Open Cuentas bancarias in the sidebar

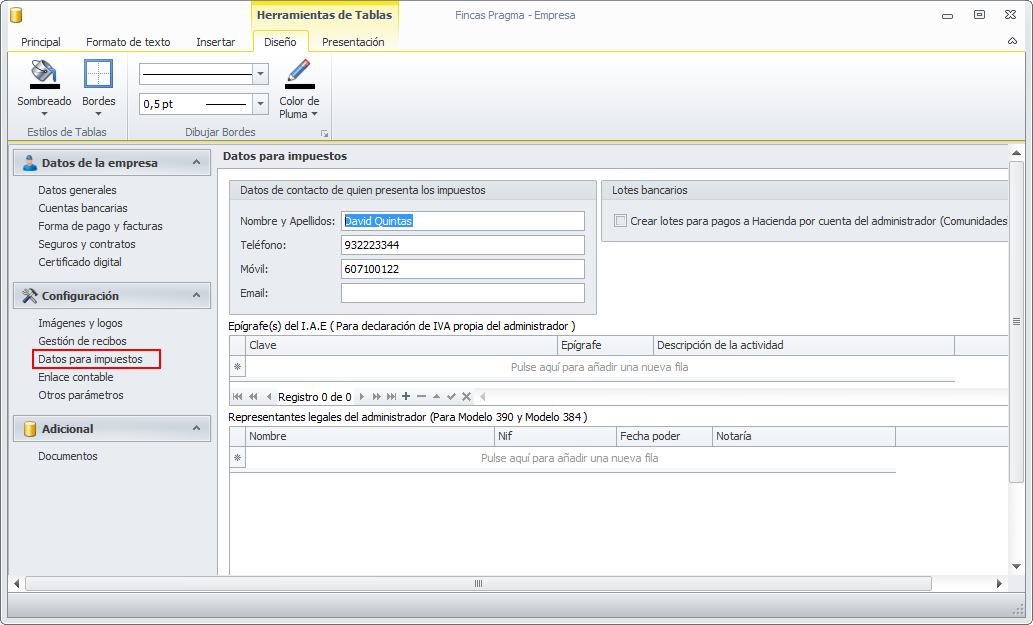coord(83,208)
